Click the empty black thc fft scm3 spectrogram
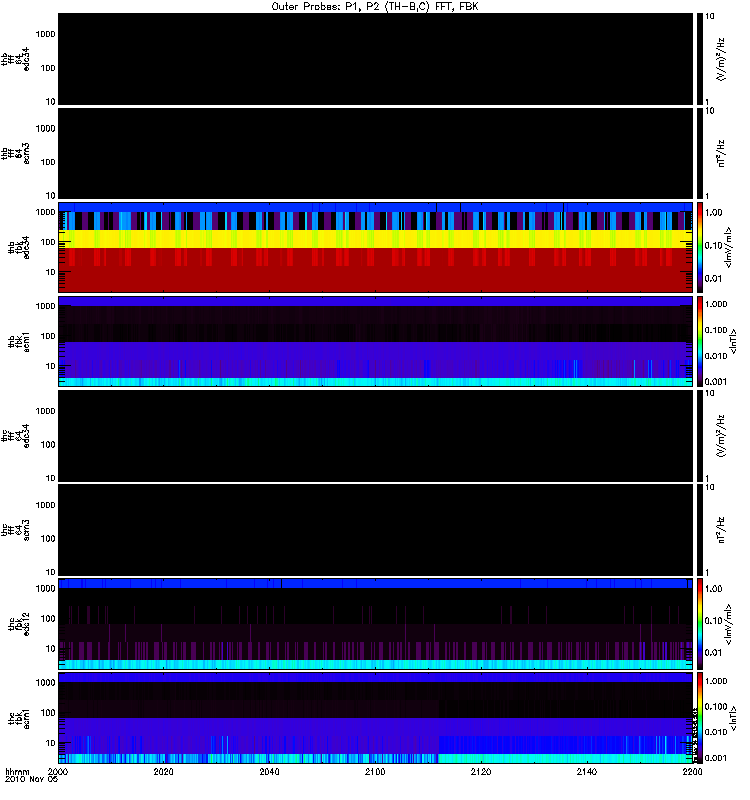The height and width of the screenshot is (800, 750). tap(375, 530)
